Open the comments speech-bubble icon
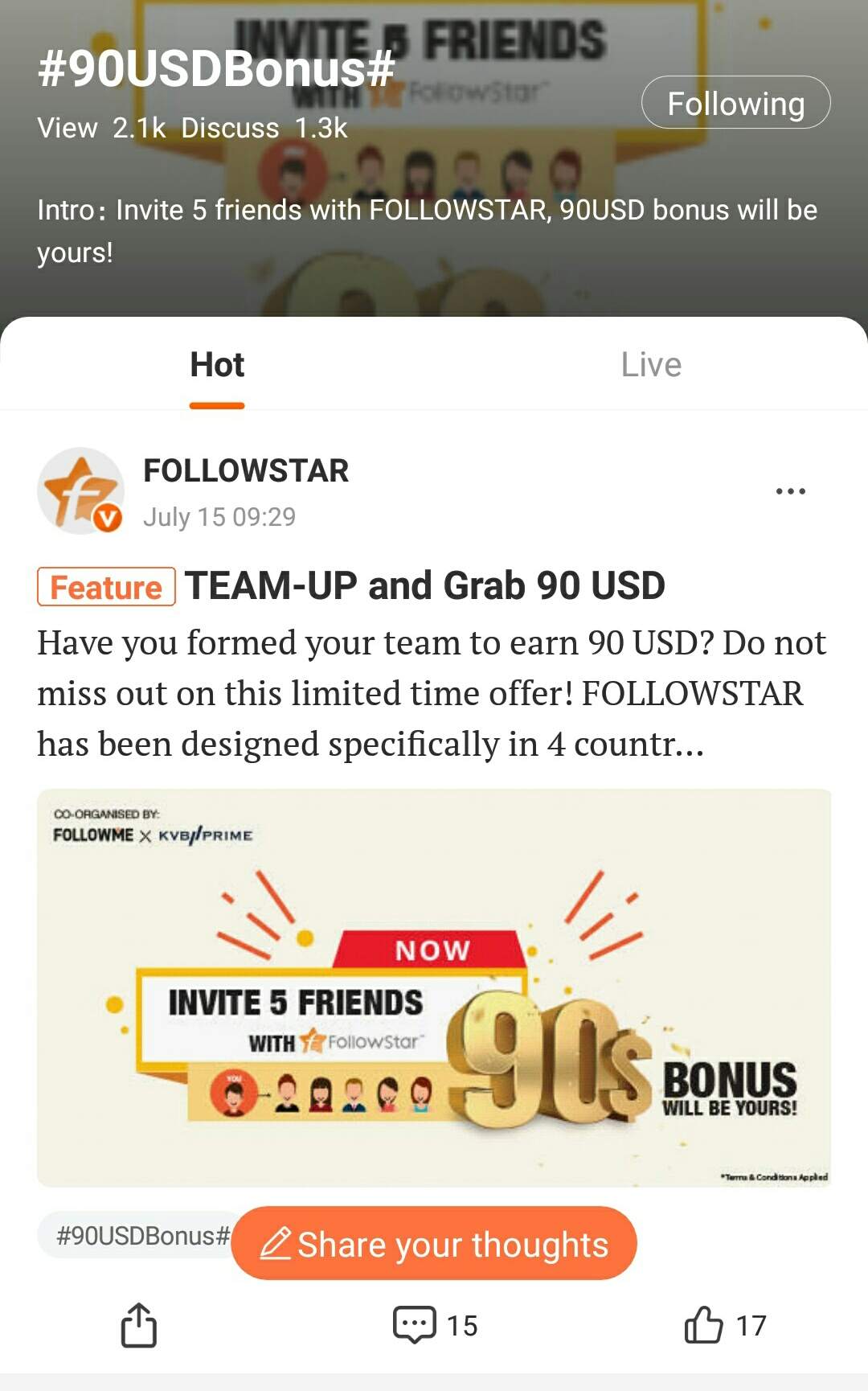Viewport: 868px width, 1391px height. (x=414, y=1324)
